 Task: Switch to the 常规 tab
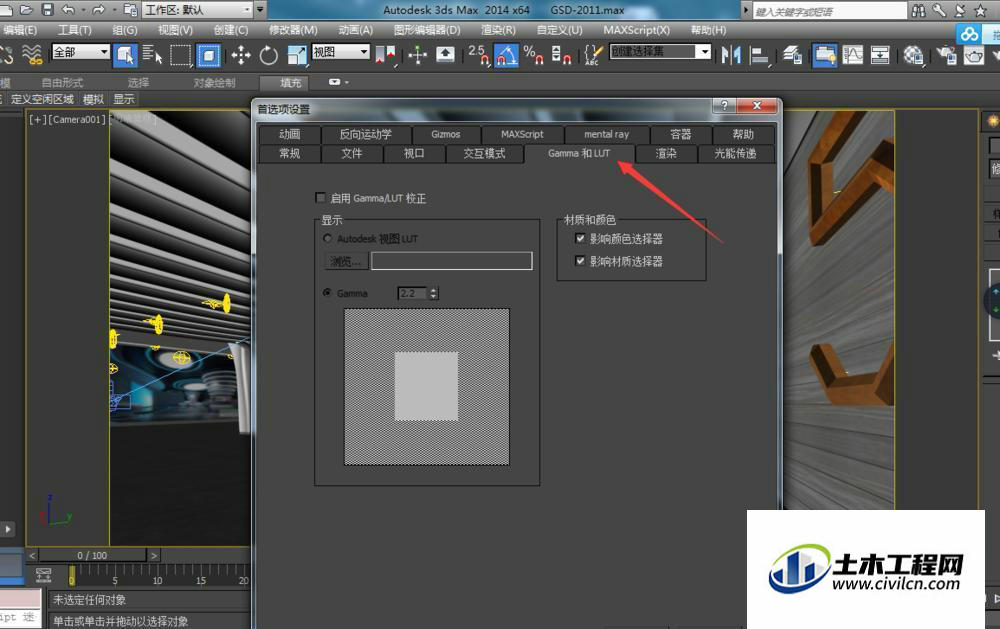click(x=290, y=154)
